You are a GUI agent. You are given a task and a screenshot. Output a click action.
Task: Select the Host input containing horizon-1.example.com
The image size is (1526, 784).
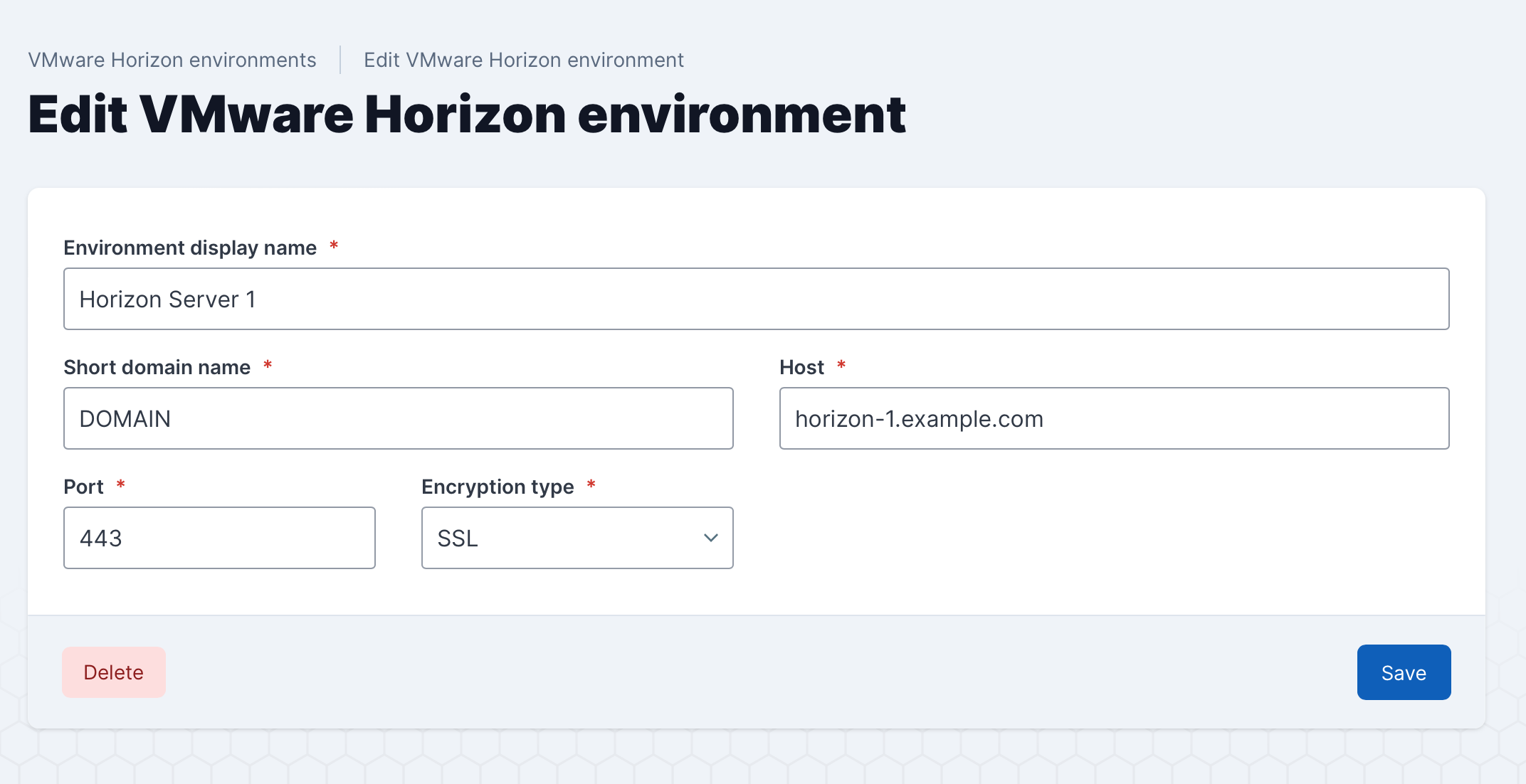click(1114, 418)
